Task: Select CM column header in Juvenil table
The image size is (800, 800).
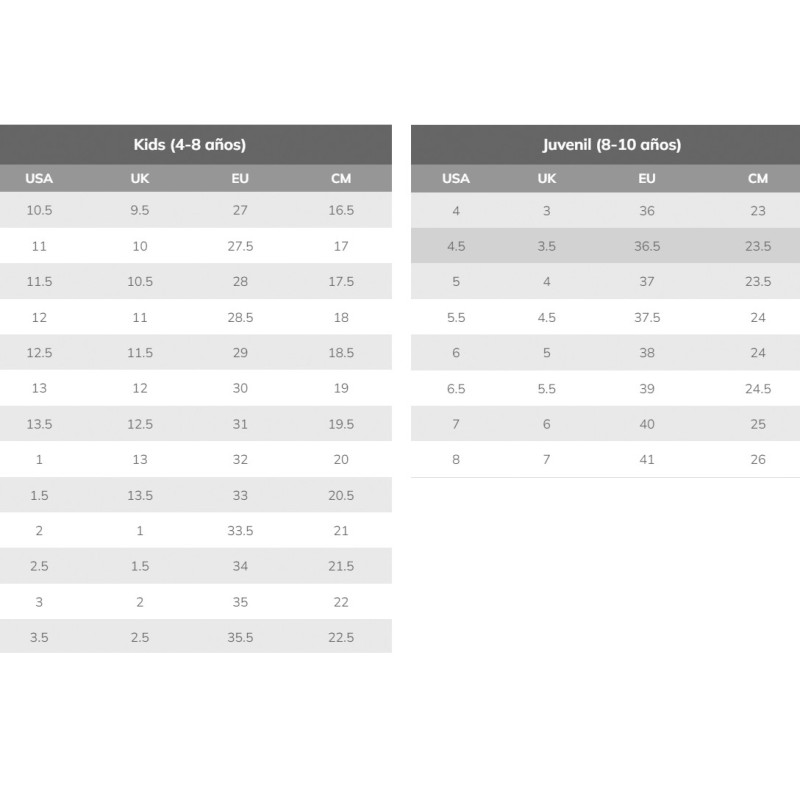Action: click(x=758, y=179)
